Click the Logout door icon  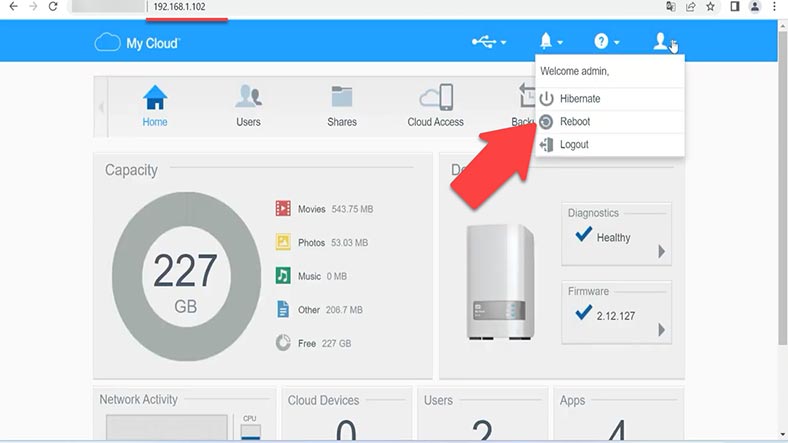click(546, 145)
